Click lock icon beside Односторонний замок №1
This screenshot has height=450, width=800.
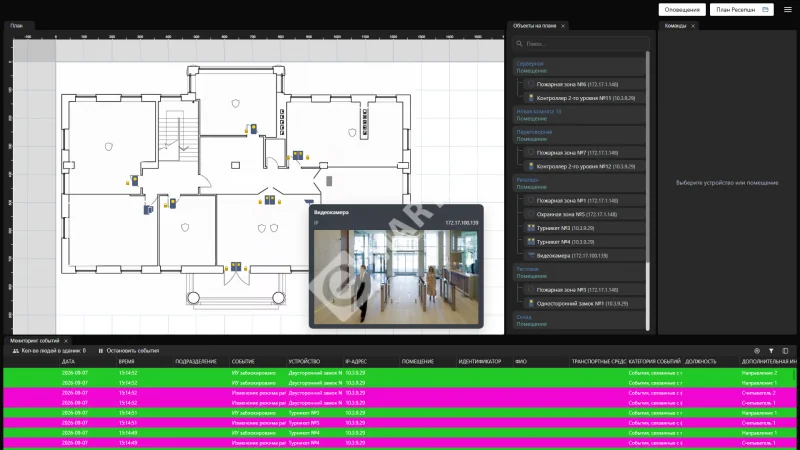click(x=531, y=304)
